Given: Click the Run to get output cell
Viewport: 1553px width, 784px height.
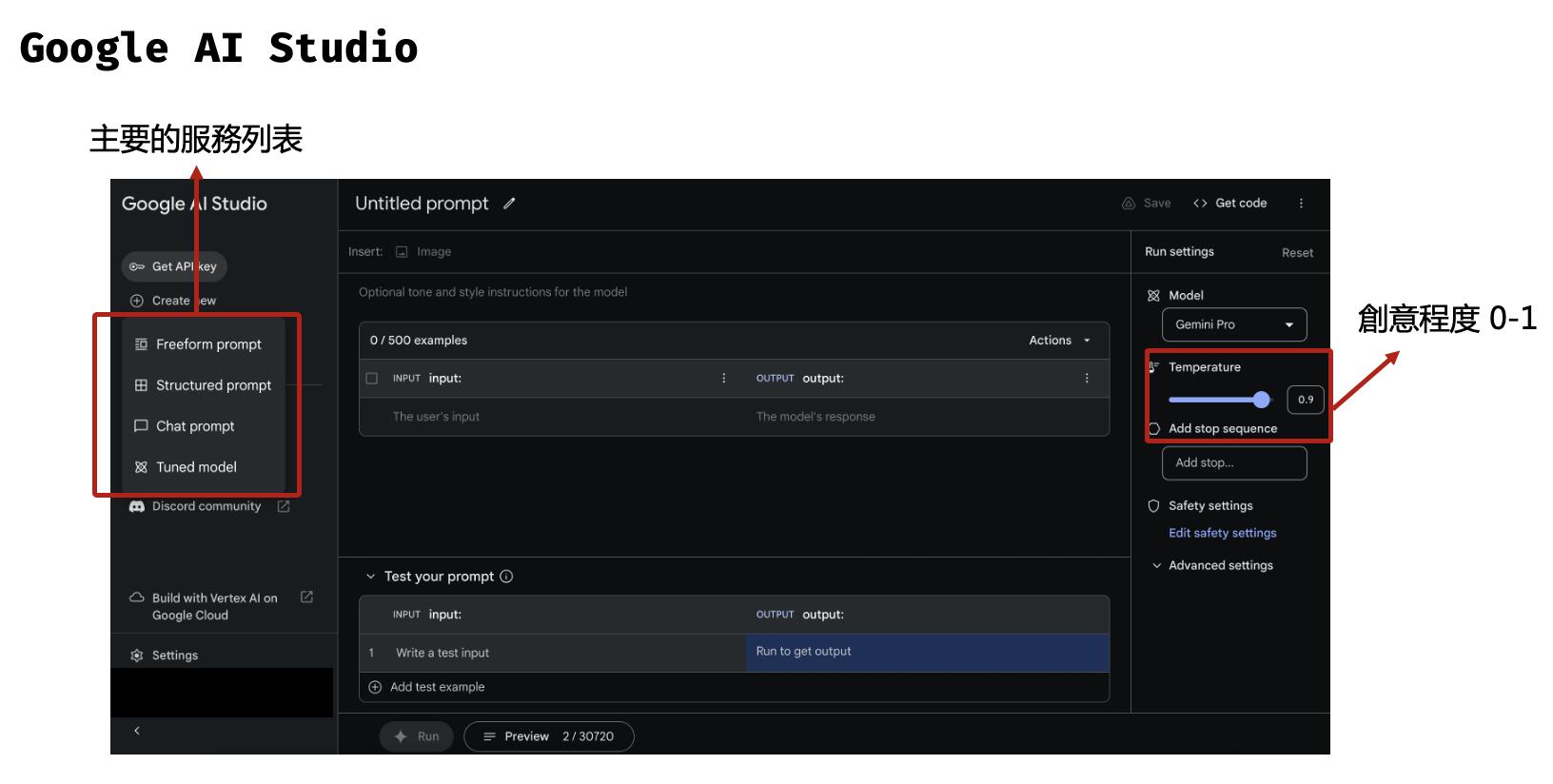Looking at the screenshot, I should point(928,653).
